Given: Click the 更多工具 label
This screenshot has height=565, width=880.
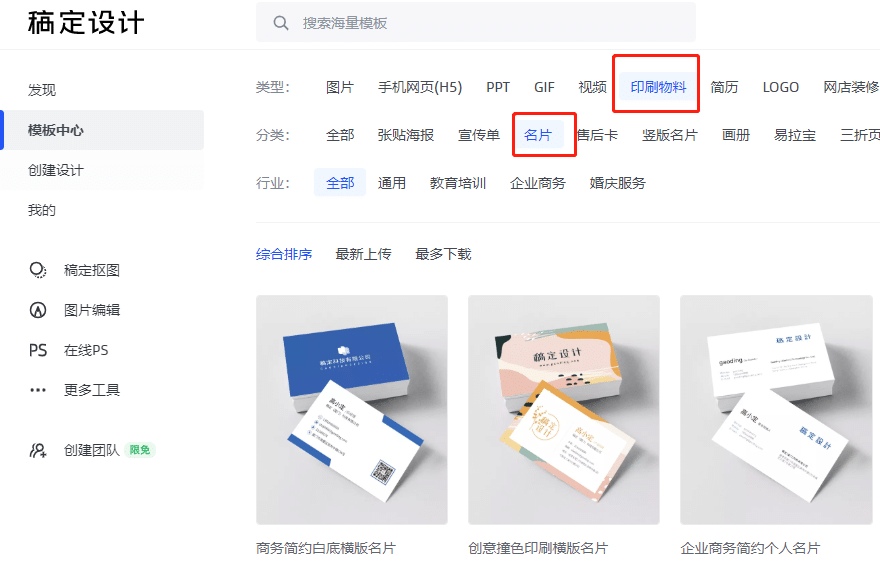Looking at the screenshot, I should pos(92,390).
